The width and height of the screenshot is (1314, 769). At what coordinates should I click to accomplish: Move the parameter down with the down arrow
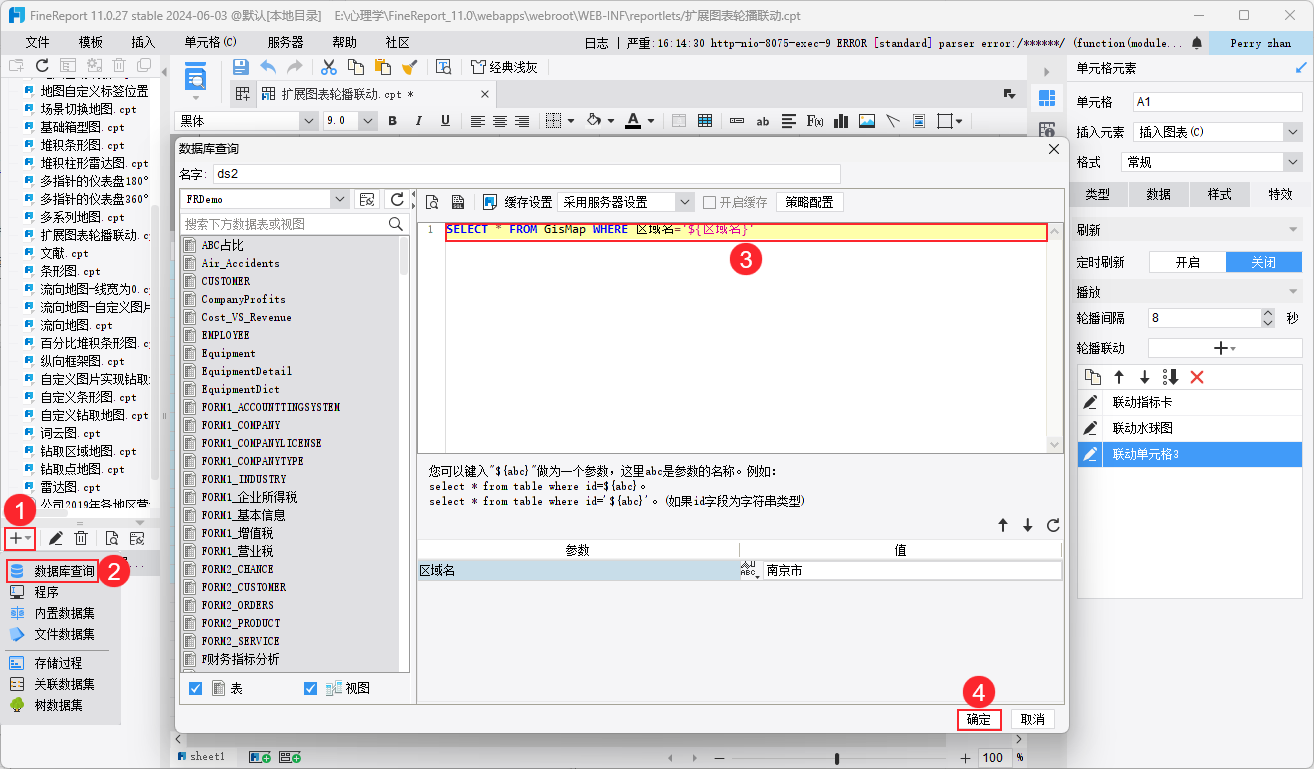1027,526
